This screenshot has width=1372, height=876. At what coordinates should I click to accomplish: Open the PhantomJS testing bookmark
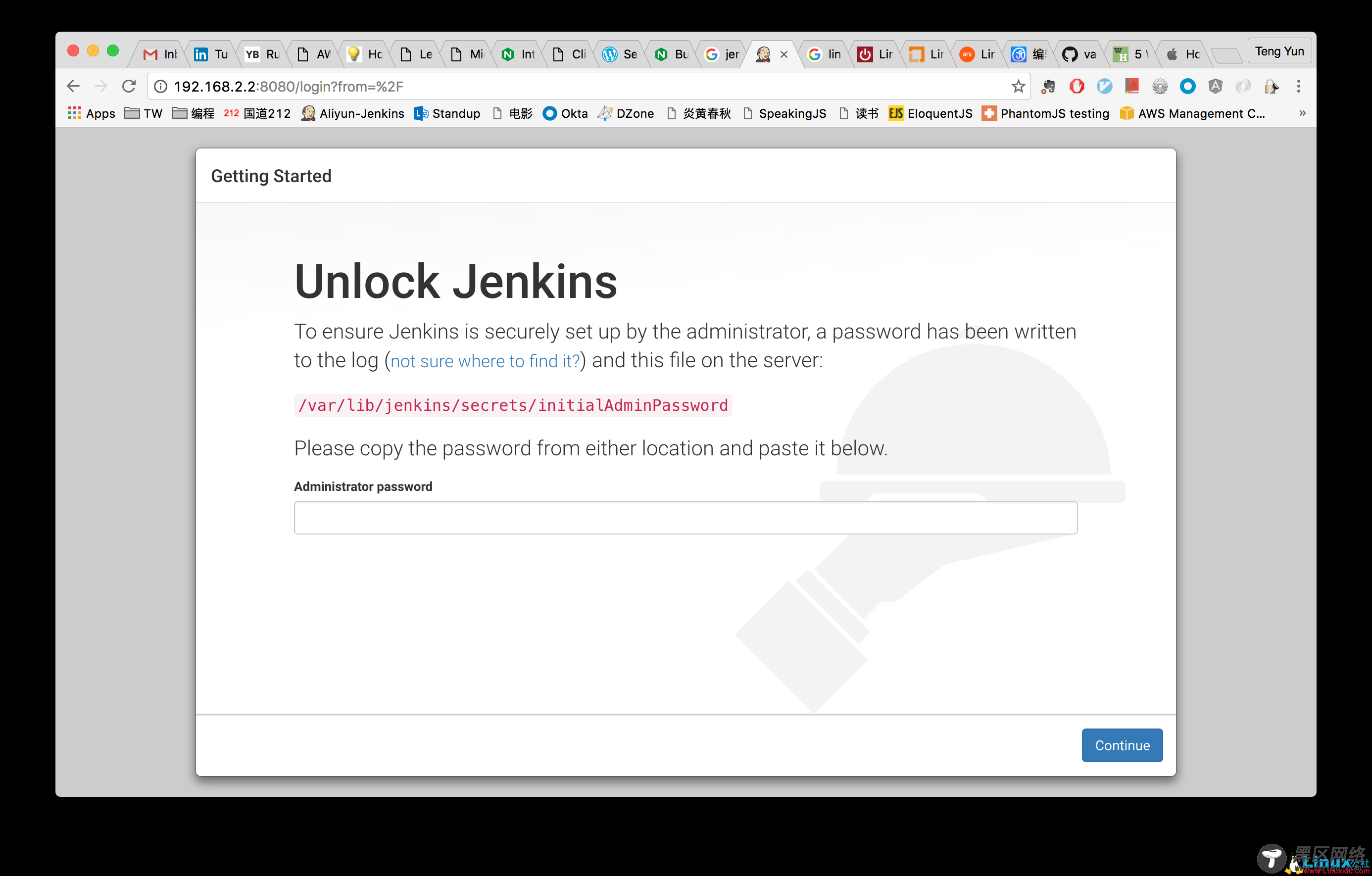tap(1045, 113)
